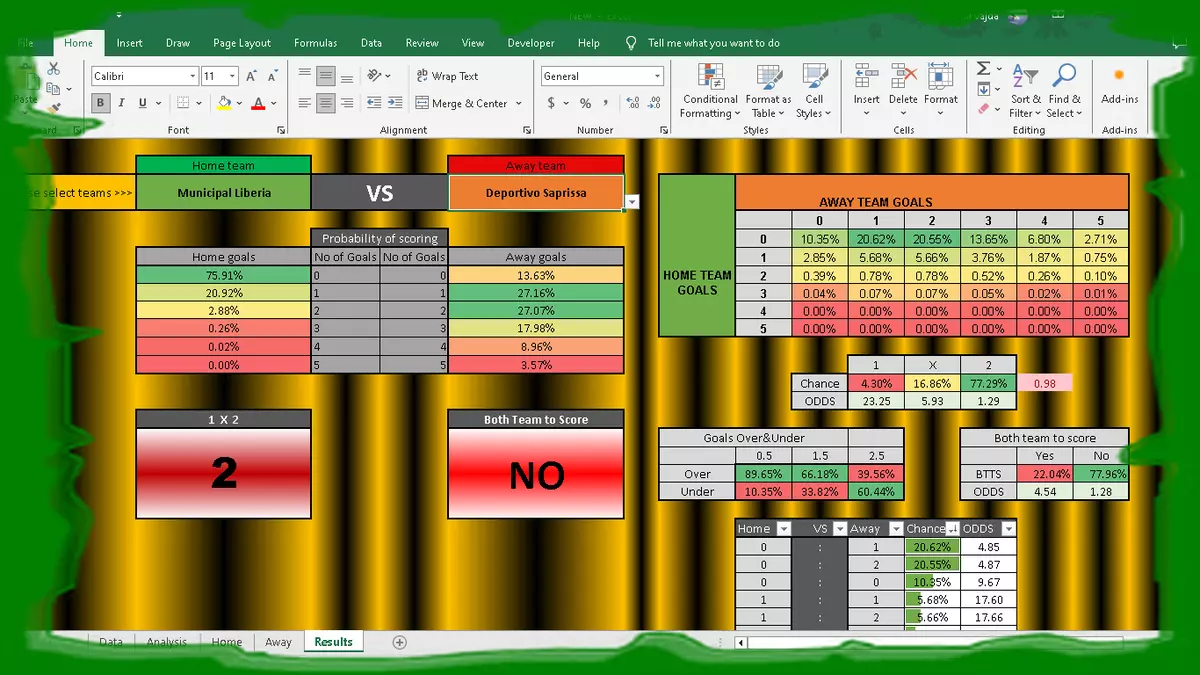Open away team dropdown beside Deportivo Saprissa
Image resolution: width=1200 pixels, height=675 pixels.
click(632, 202)
